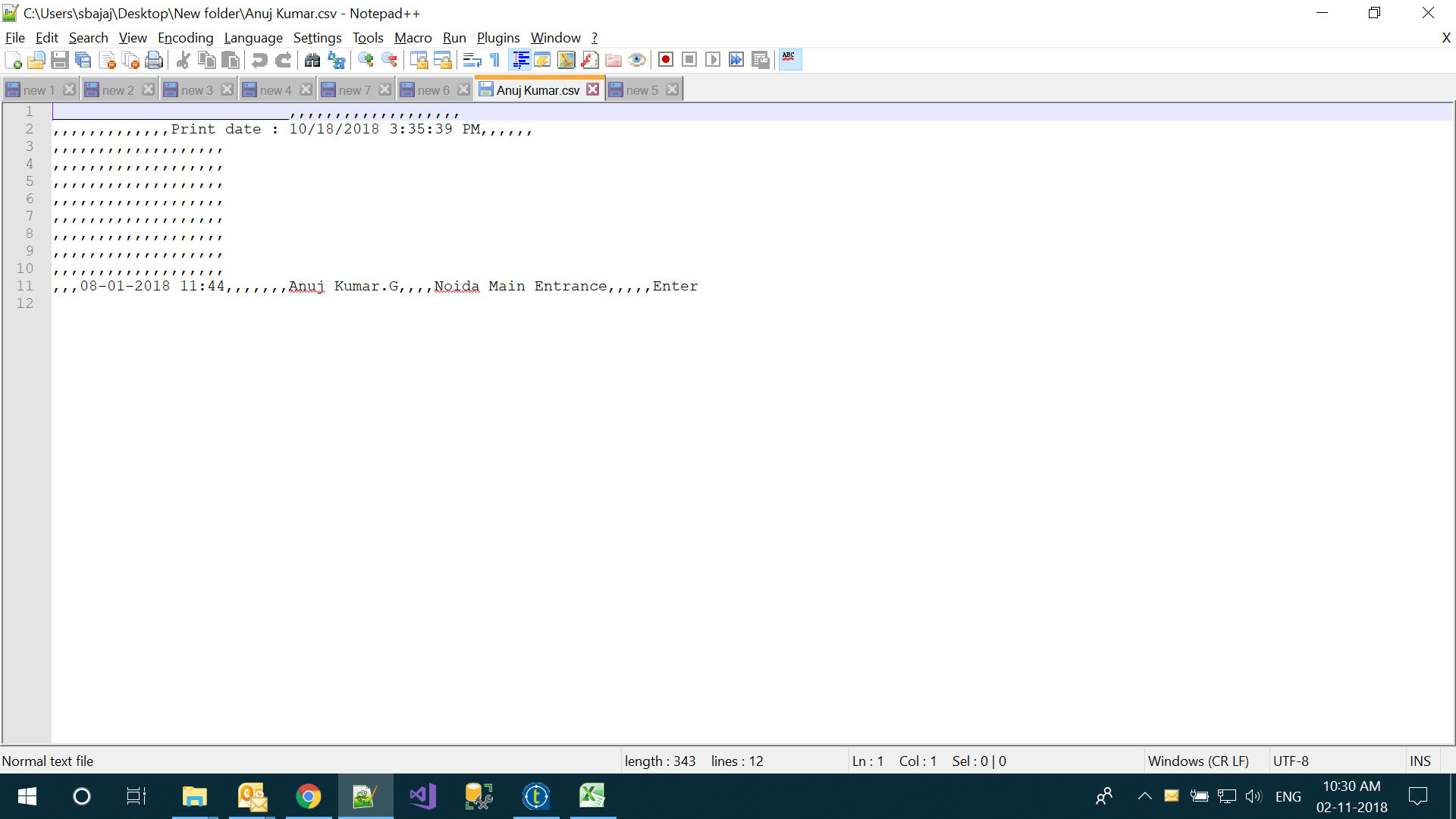Toggle Word wrap in toolbar
The height and width of the screenshot is (819, 1456).
coord(472,60)
